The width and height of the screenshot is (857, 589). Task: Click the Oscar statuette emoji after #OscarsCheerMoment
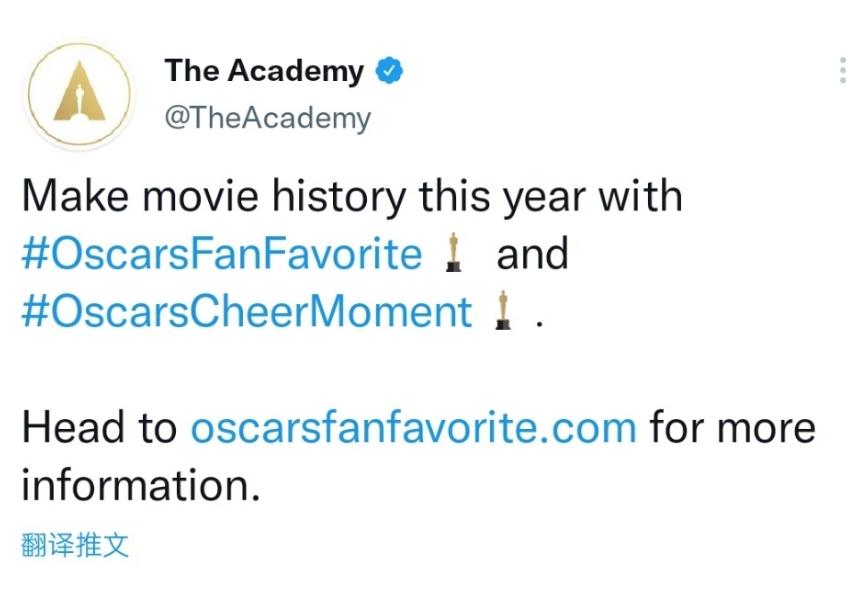502,312
